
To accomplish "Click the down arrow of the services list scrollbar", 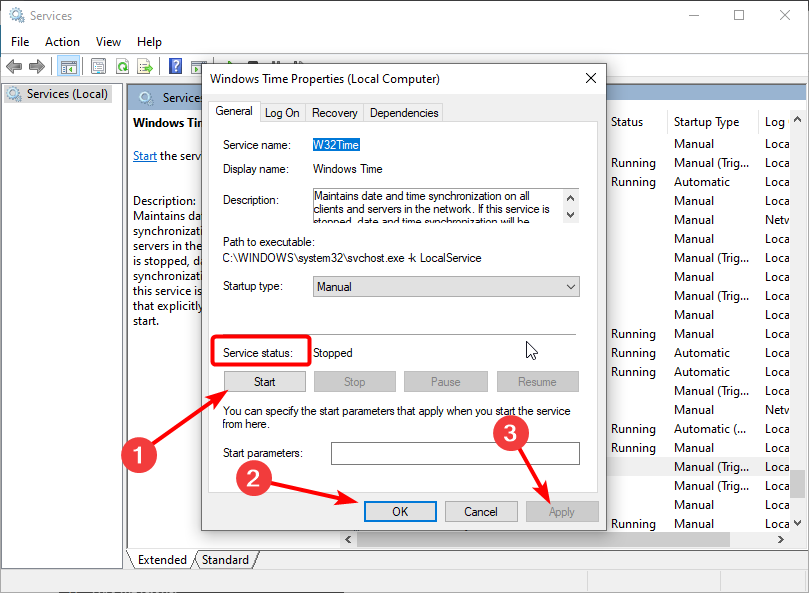I will [797, 523].
